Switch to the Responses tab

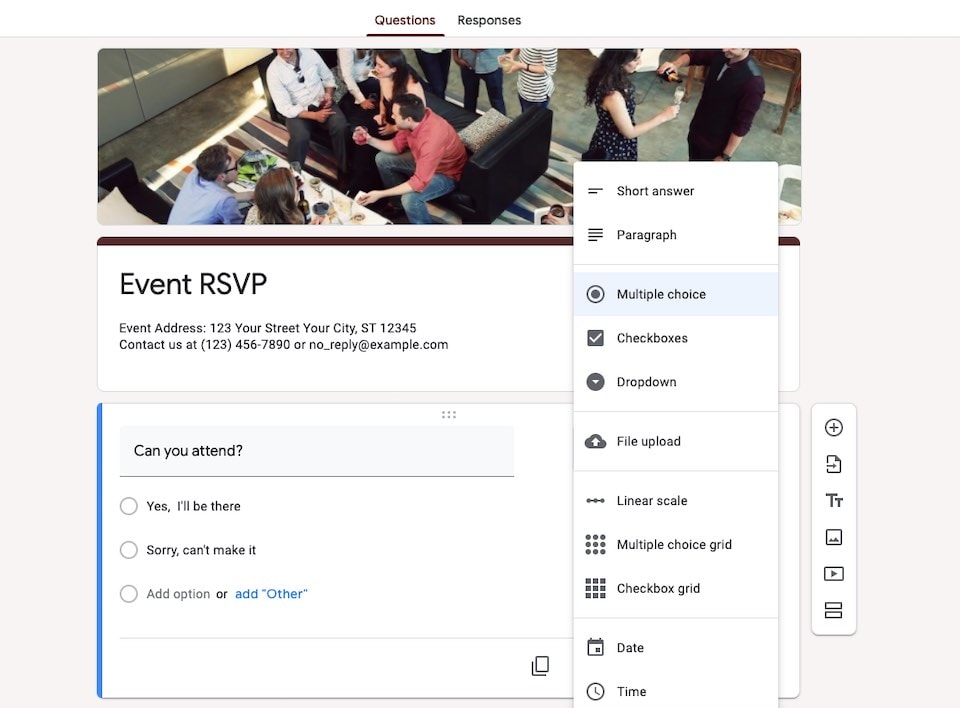pos(489,20)
